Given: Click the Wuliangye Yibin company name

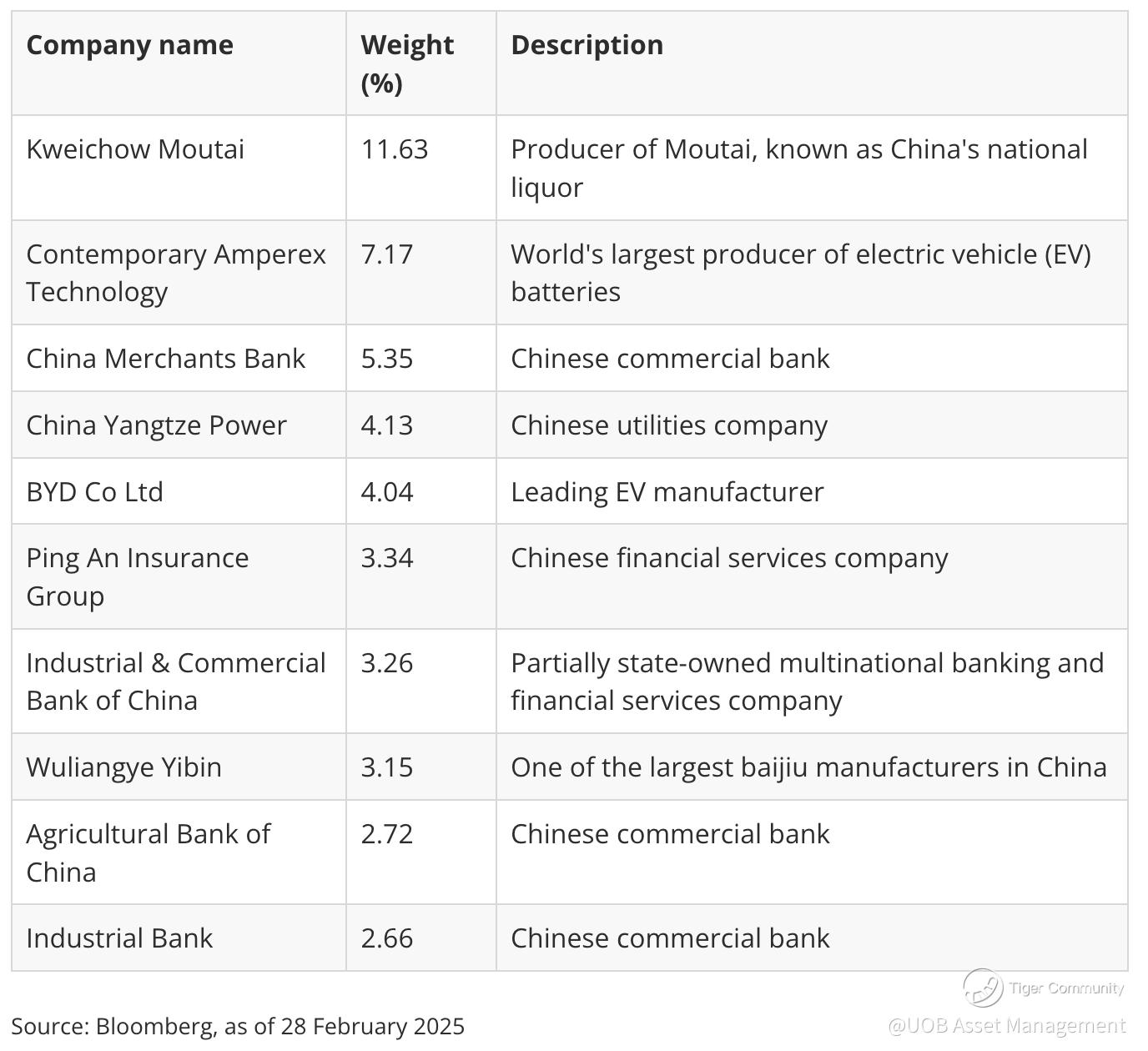Looking at the screenshot, I should 123,767.
